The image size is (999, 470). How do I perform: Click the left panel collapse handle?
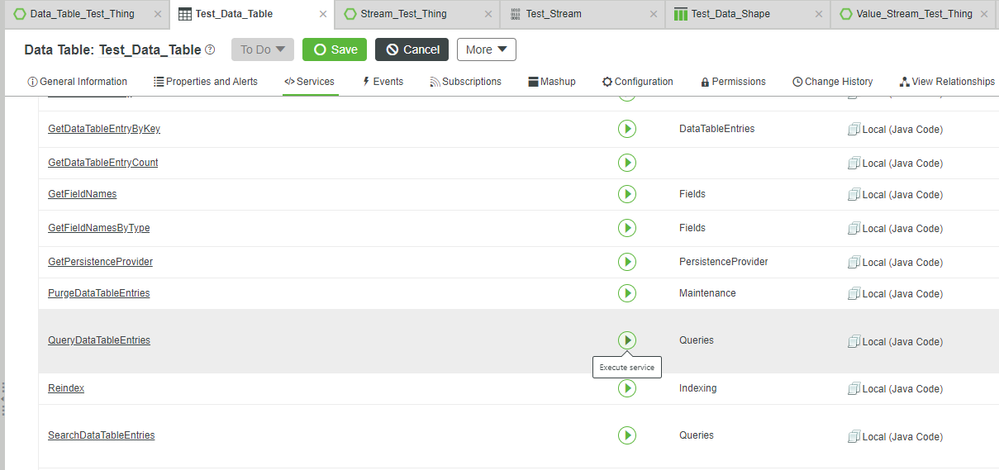(3, 398)
